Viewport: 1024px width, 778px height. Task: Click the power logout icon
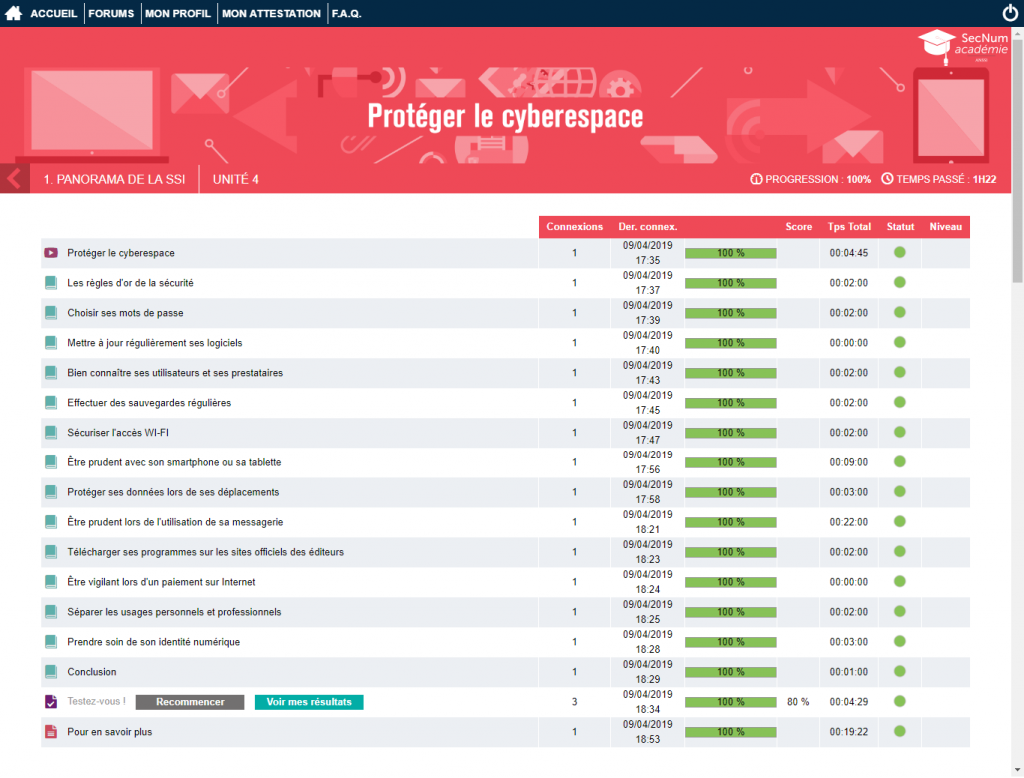[x=1009, y=14]
